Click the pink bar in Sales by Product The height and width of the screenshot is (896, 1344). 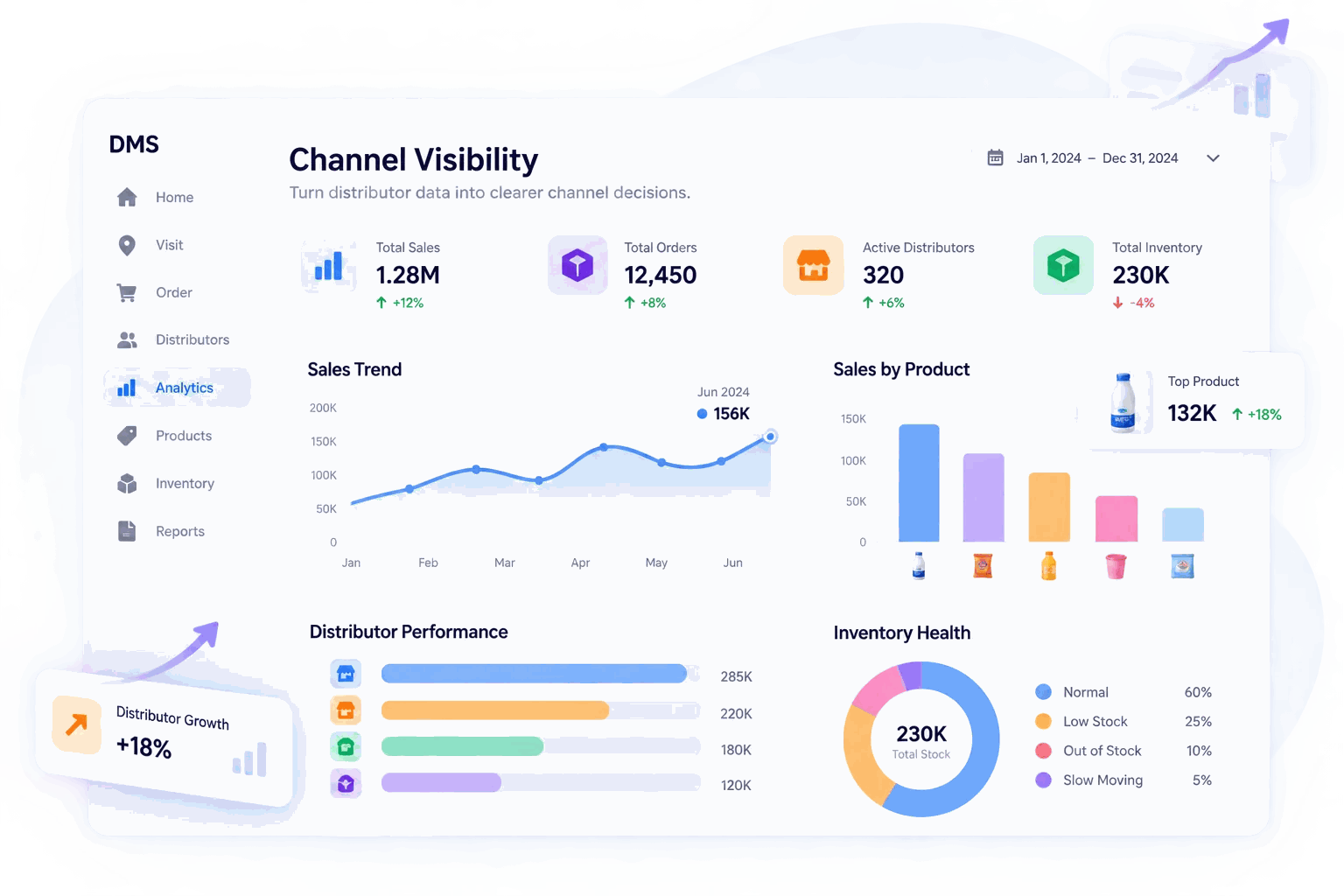coord(1116,519)
